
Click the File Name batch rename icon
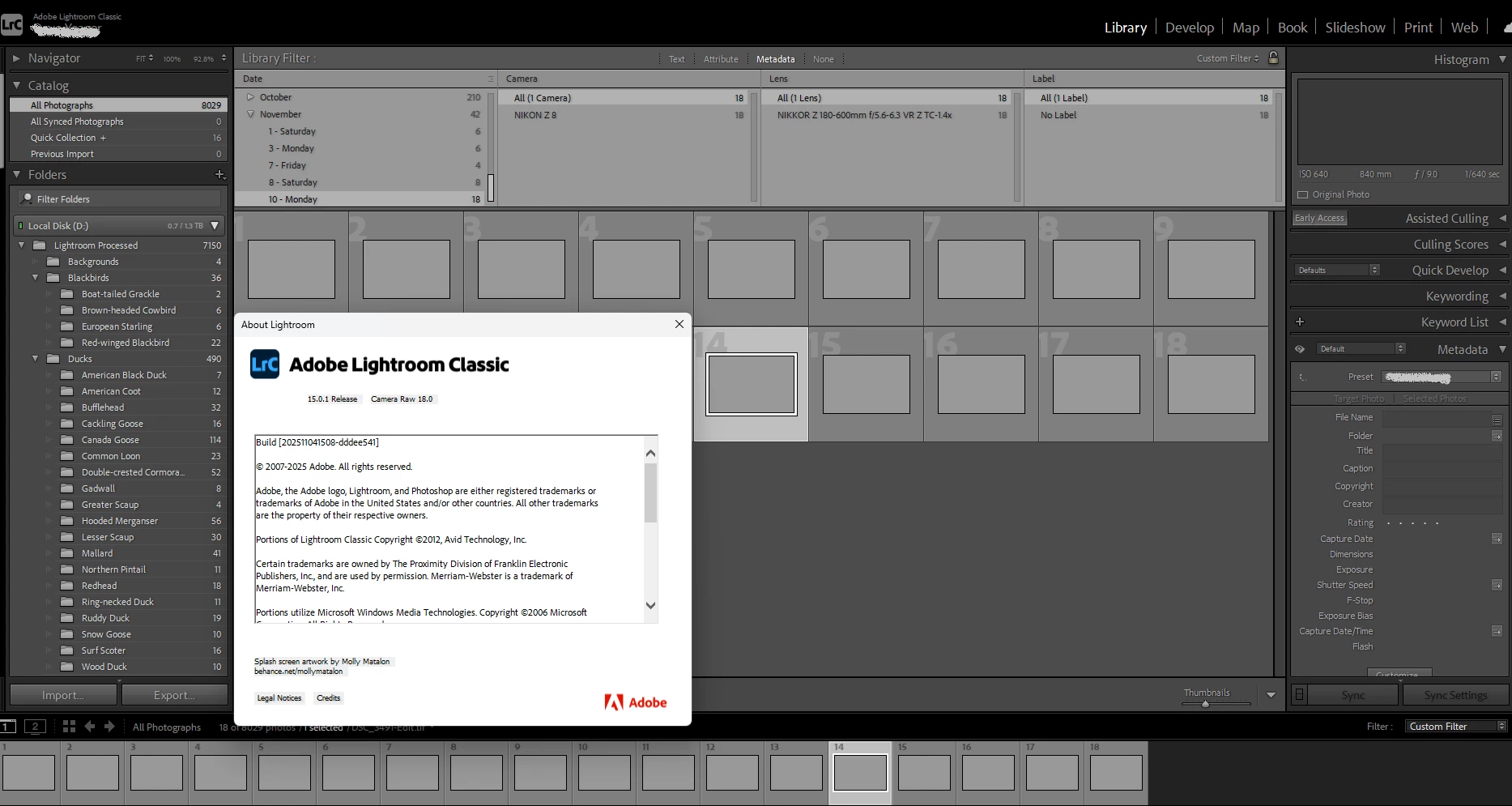click(x=1497, y=420)
